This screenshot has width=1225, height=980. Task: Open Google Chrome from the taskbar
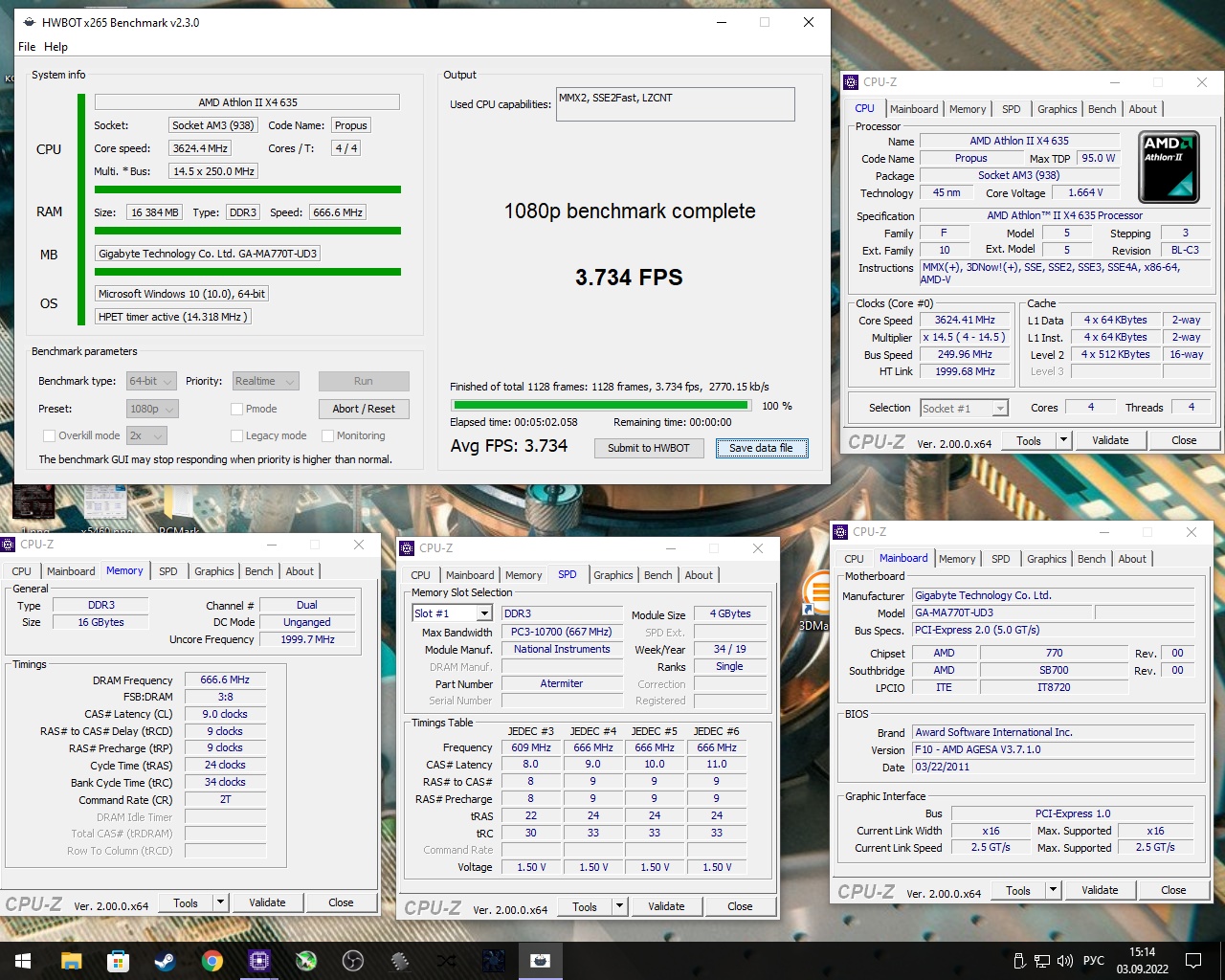click(212, 961)
